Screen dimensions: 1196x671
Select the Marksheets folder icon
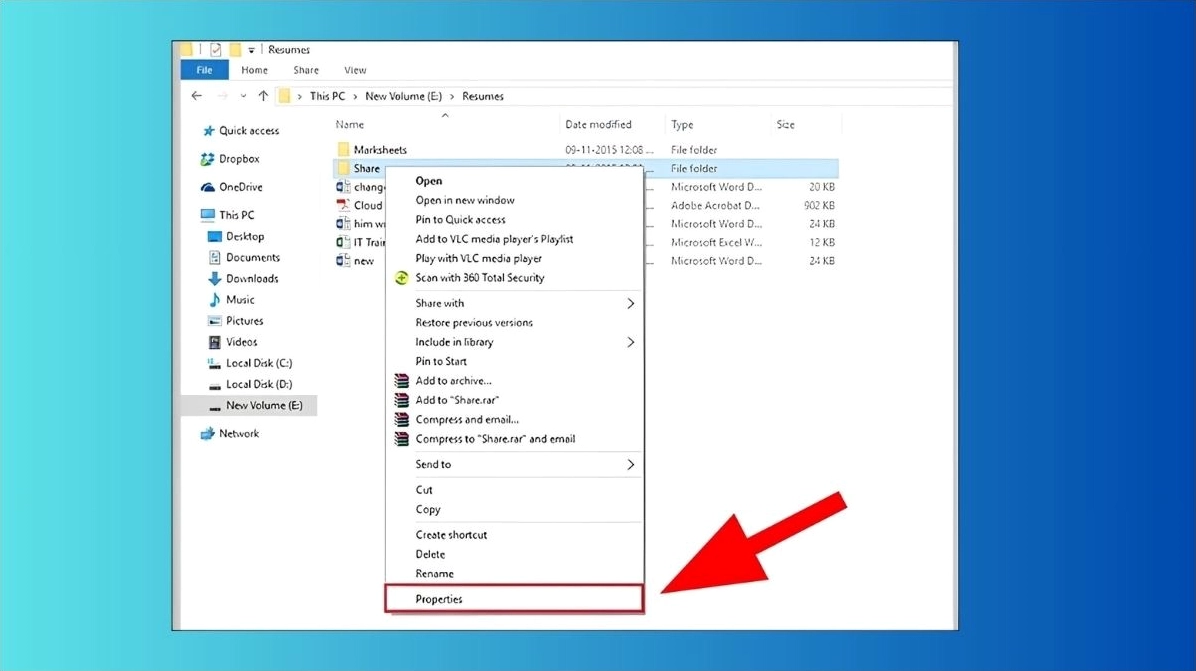point(343,150)
